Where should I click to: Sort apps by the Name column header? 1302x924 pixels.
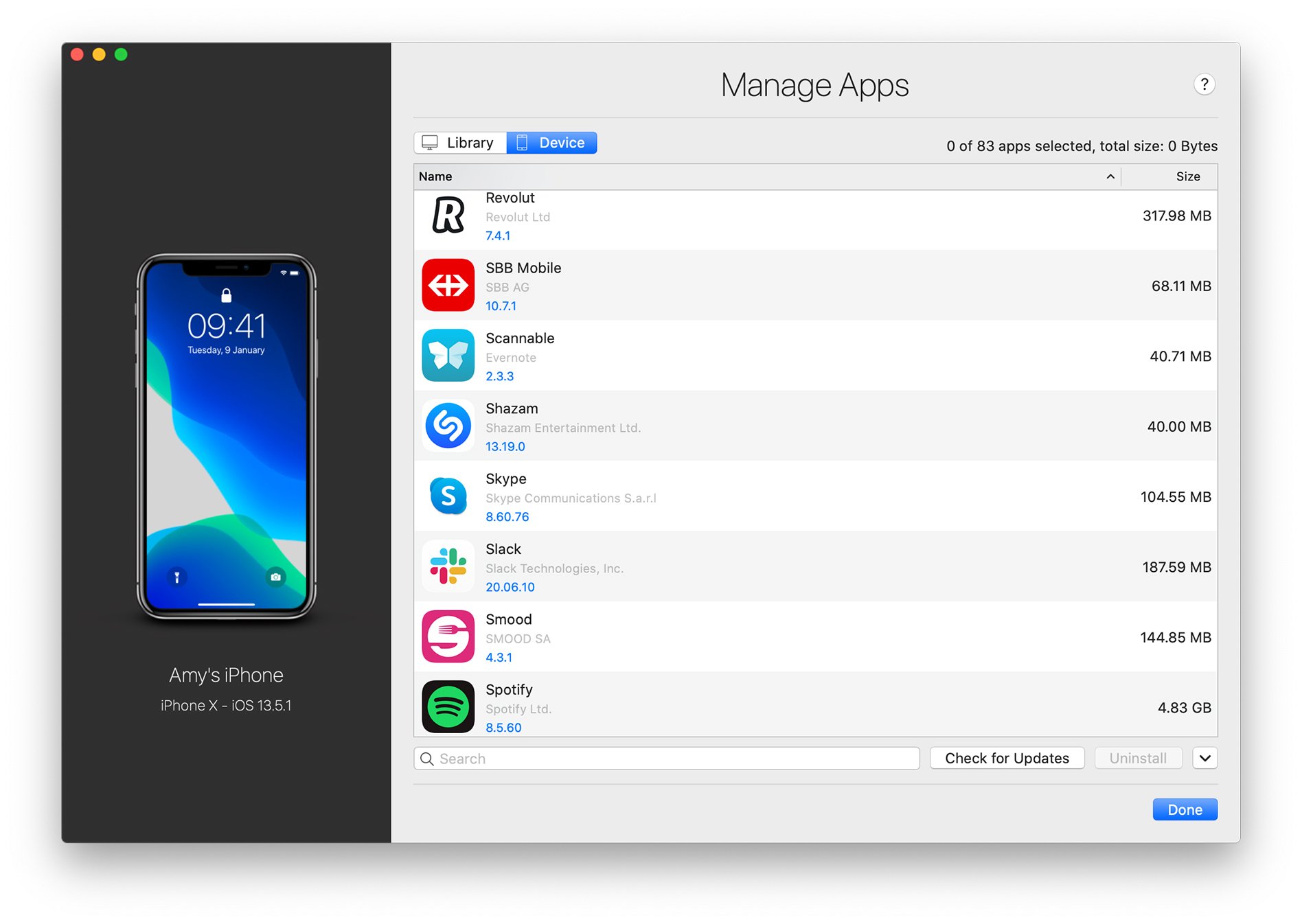(767, 176)
